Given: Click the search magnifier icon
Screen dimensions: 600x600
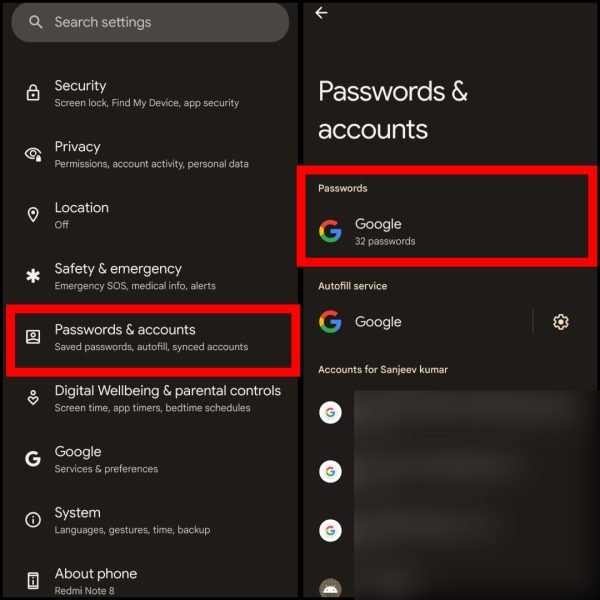Looking at the screenshot, I should coord(35,22).
